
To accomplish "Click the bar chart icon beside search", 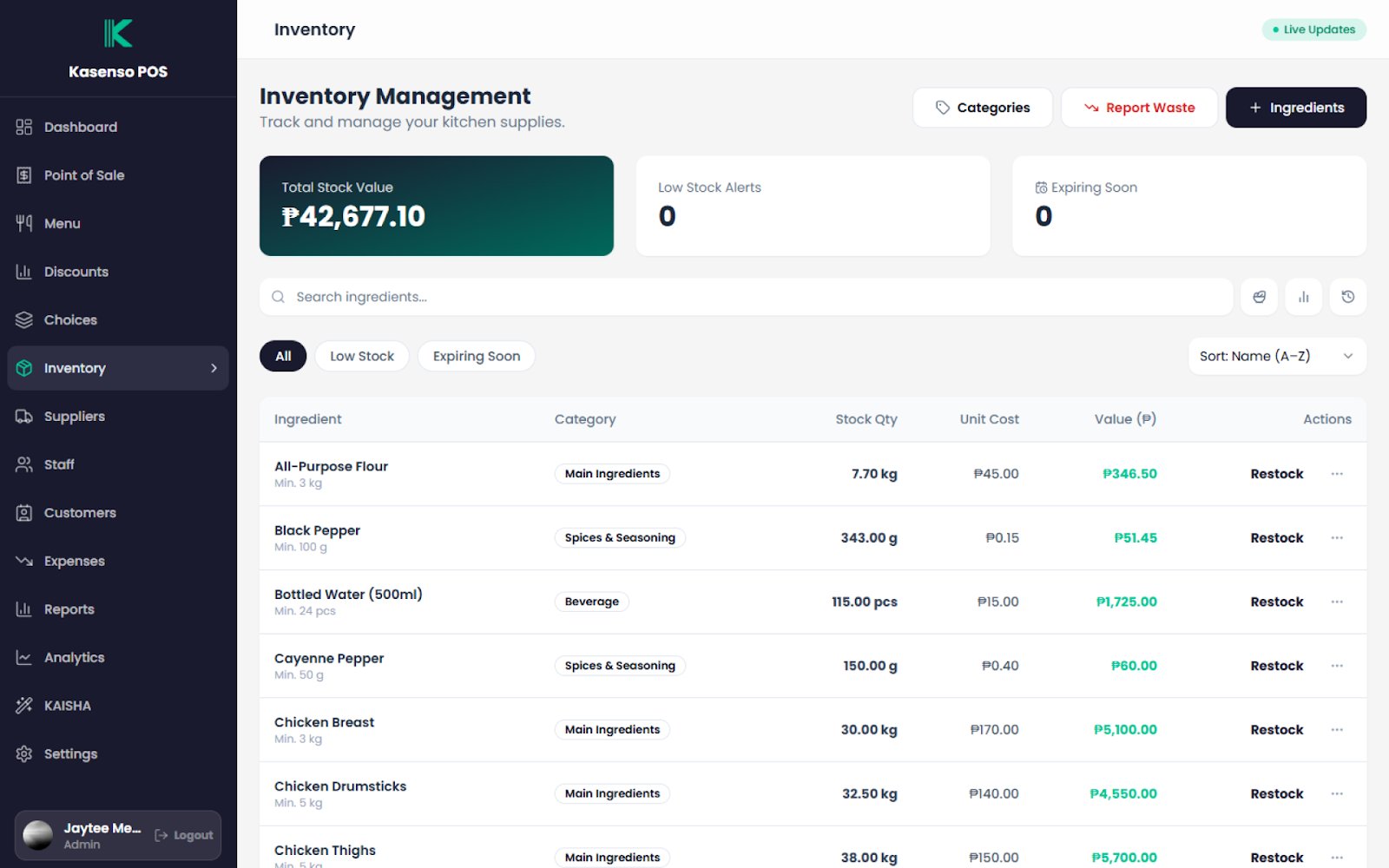I will 1304,297.
